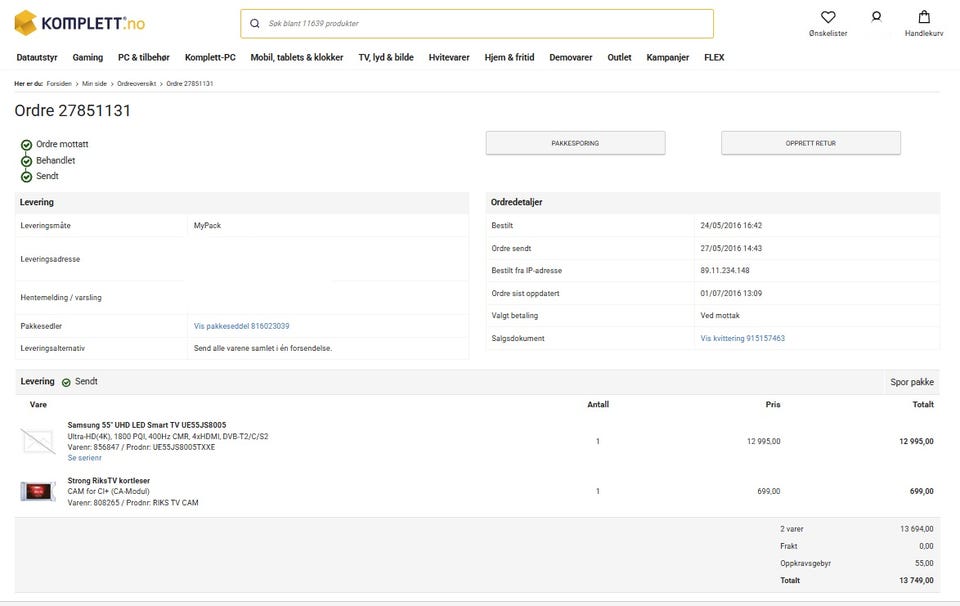Select Oppkravsgebyr amount 55,00
960x606 pixels.
[x=924, y=563]
